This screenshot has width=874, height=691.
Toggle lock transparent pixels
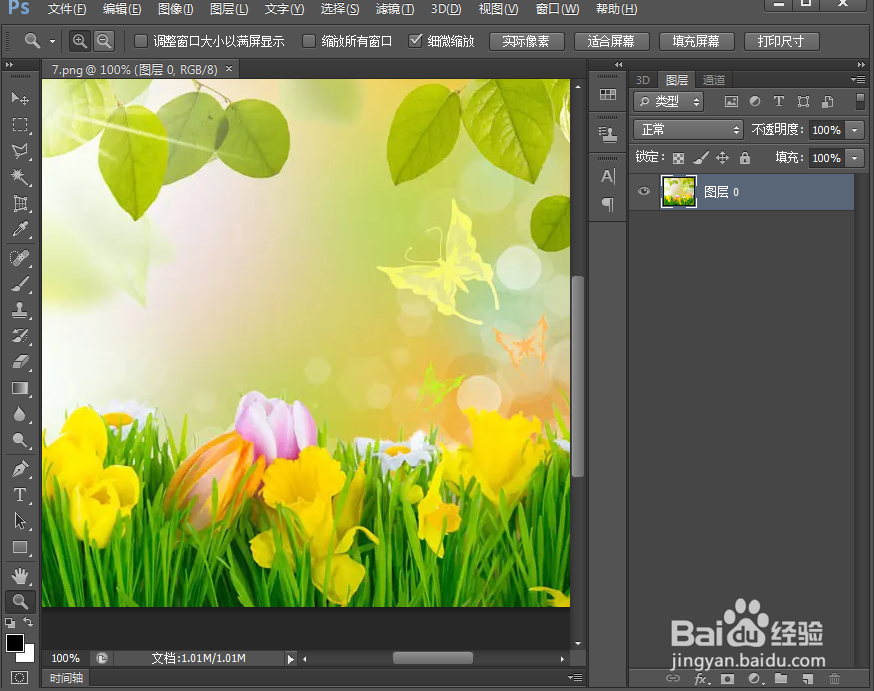(678, 158)
